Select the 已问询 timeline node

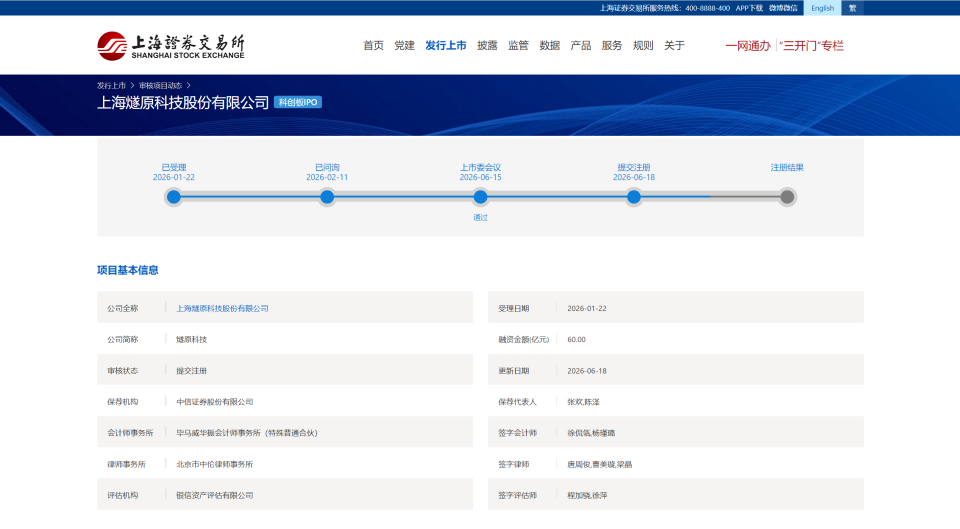click(327, 197)
